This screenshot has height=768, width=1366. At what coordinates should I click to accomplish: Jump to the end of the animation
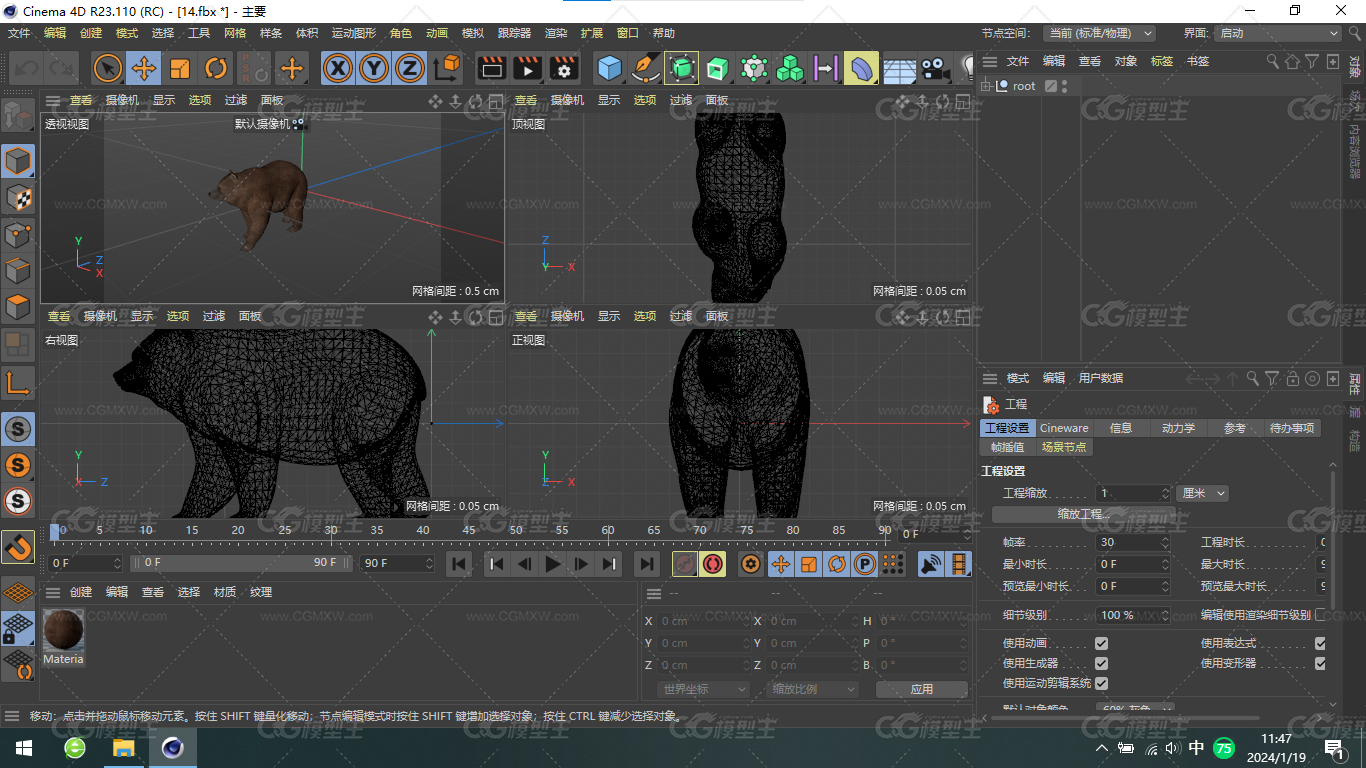click(x=647, y=564)
